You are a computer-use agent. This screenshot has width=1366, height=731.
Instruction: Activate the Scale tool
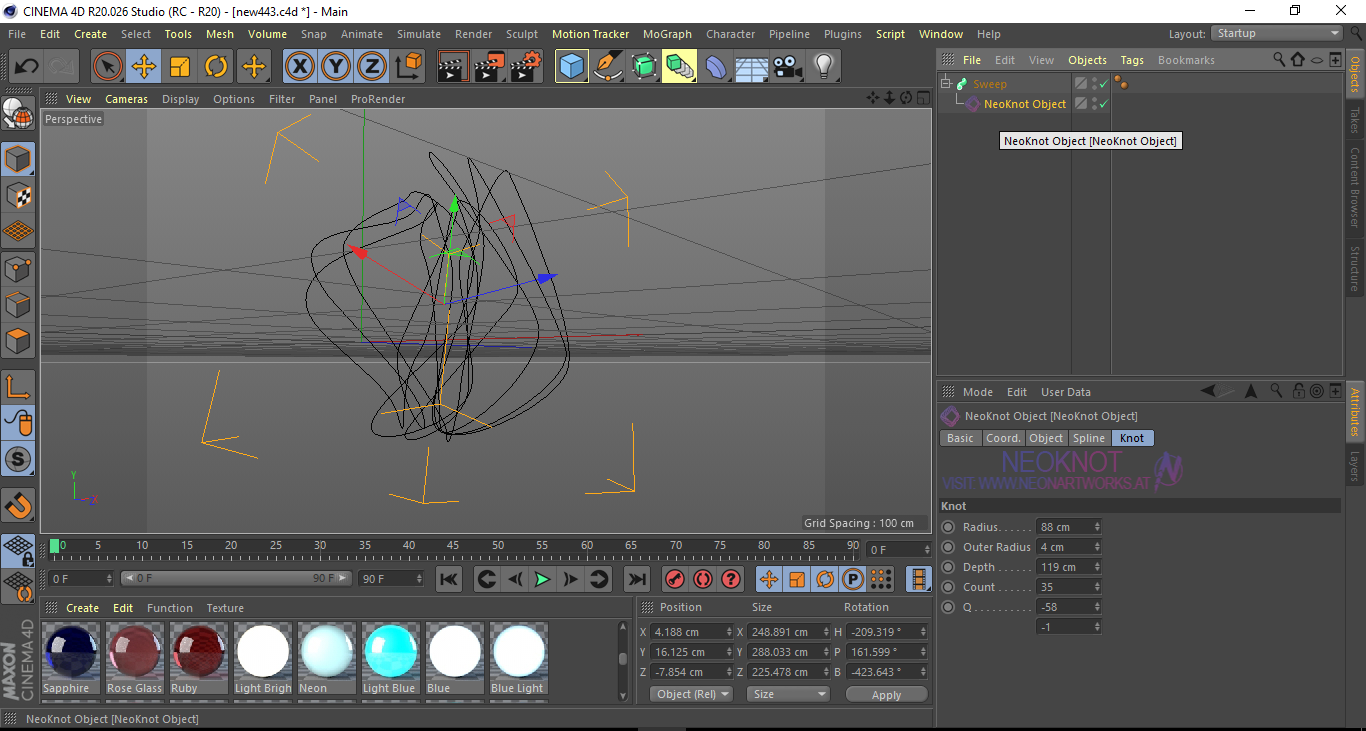coord(180,67)
